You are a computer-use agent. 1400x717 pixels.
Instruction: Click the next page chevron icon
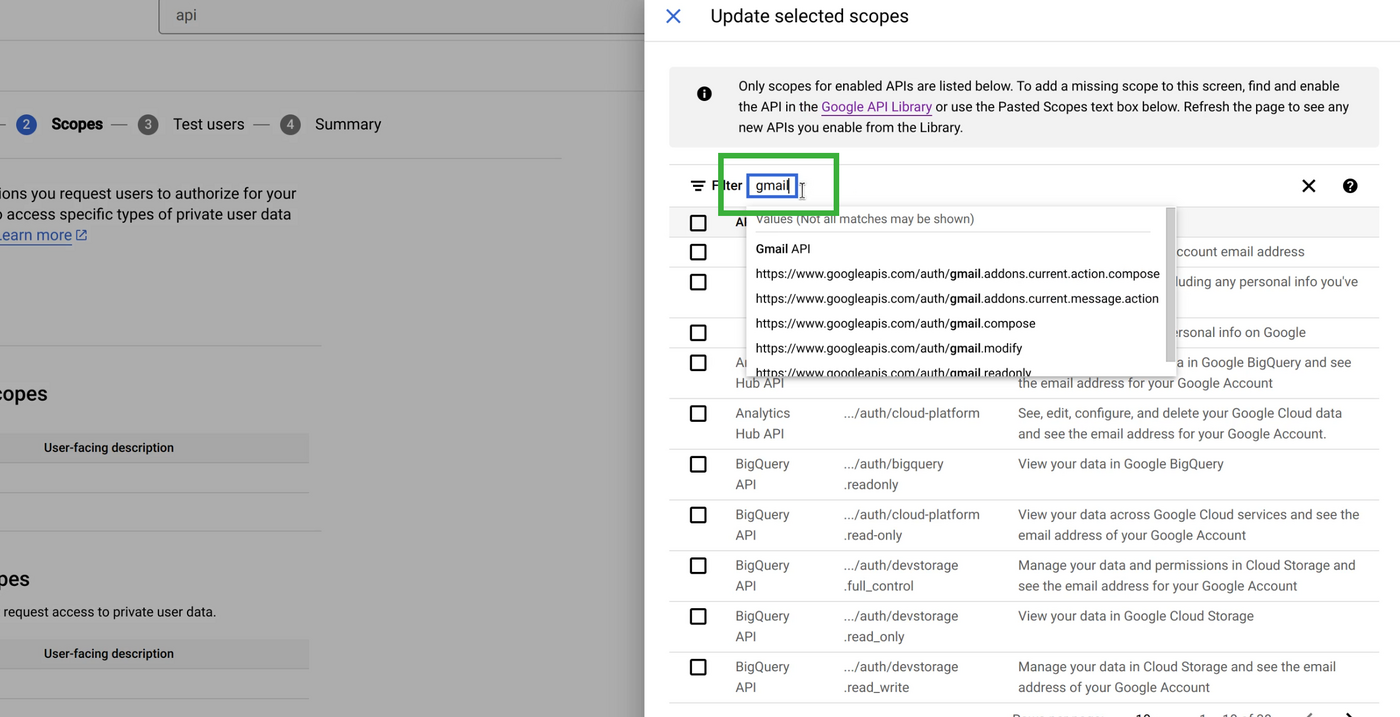coord(1352,714)
